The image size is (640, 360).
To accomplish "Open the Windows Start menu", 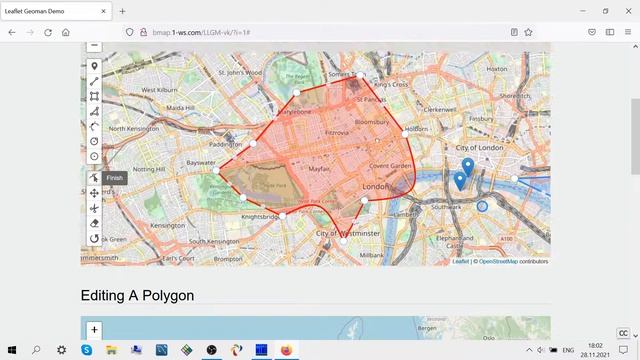I will pos(12,350).
